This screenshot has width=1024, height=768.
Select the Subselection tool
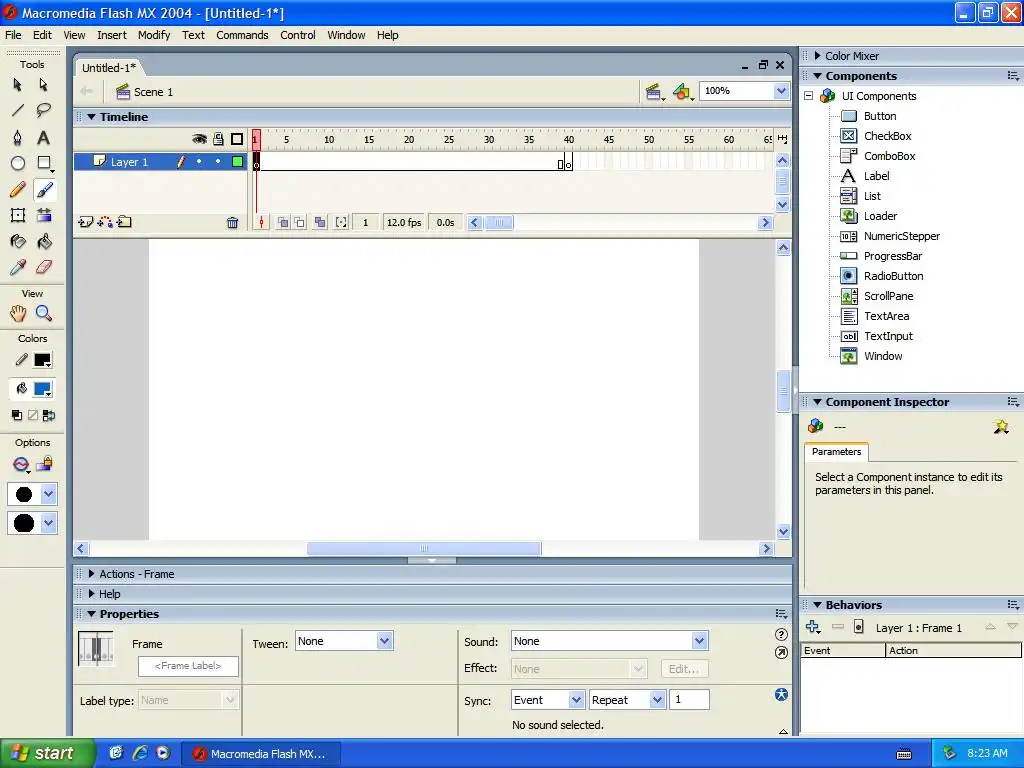pyautogui.click(x=43, y=85)
